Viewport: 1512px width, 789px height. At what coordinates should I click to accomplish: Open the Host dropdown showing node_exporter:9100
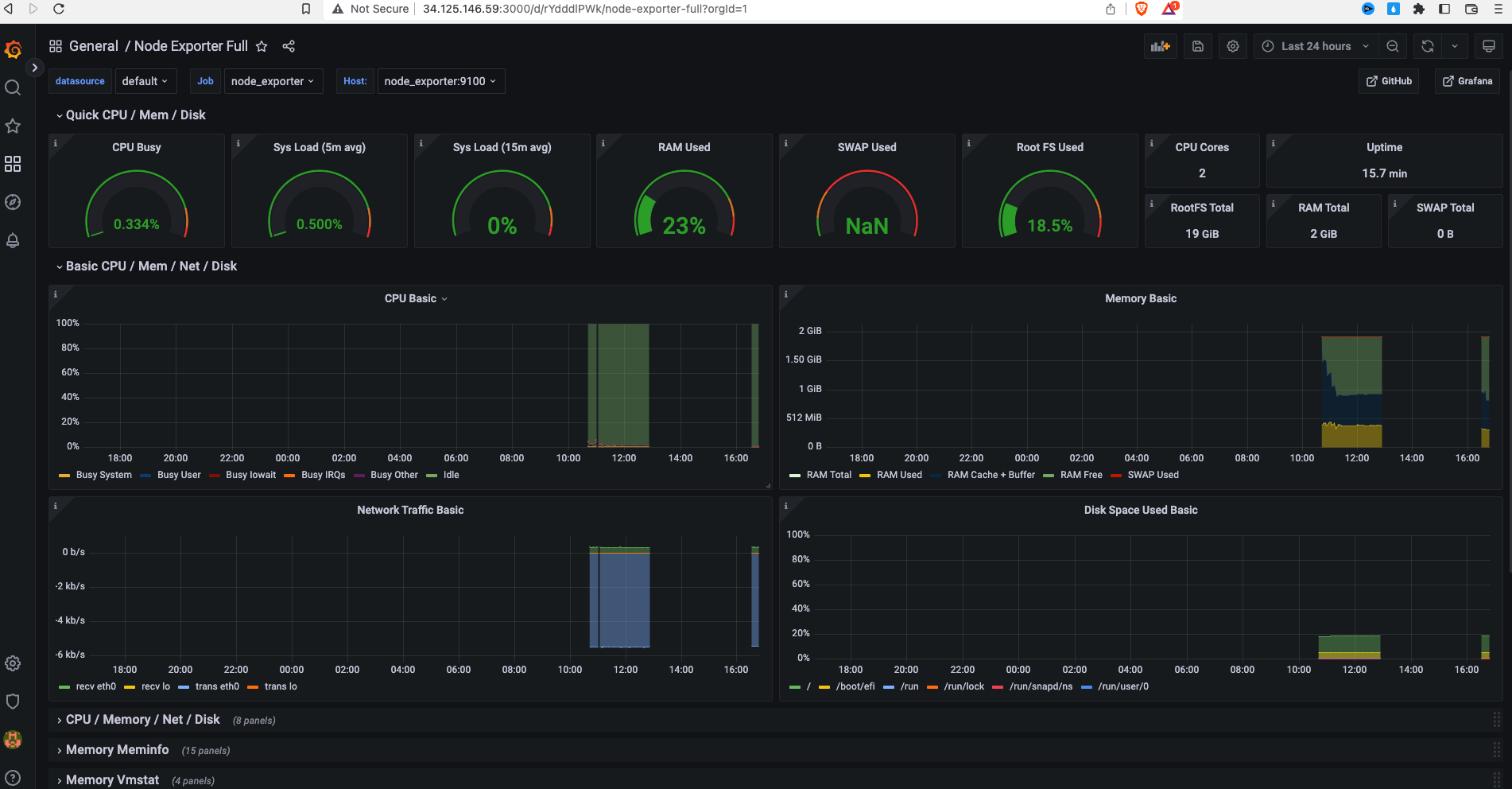440,80
